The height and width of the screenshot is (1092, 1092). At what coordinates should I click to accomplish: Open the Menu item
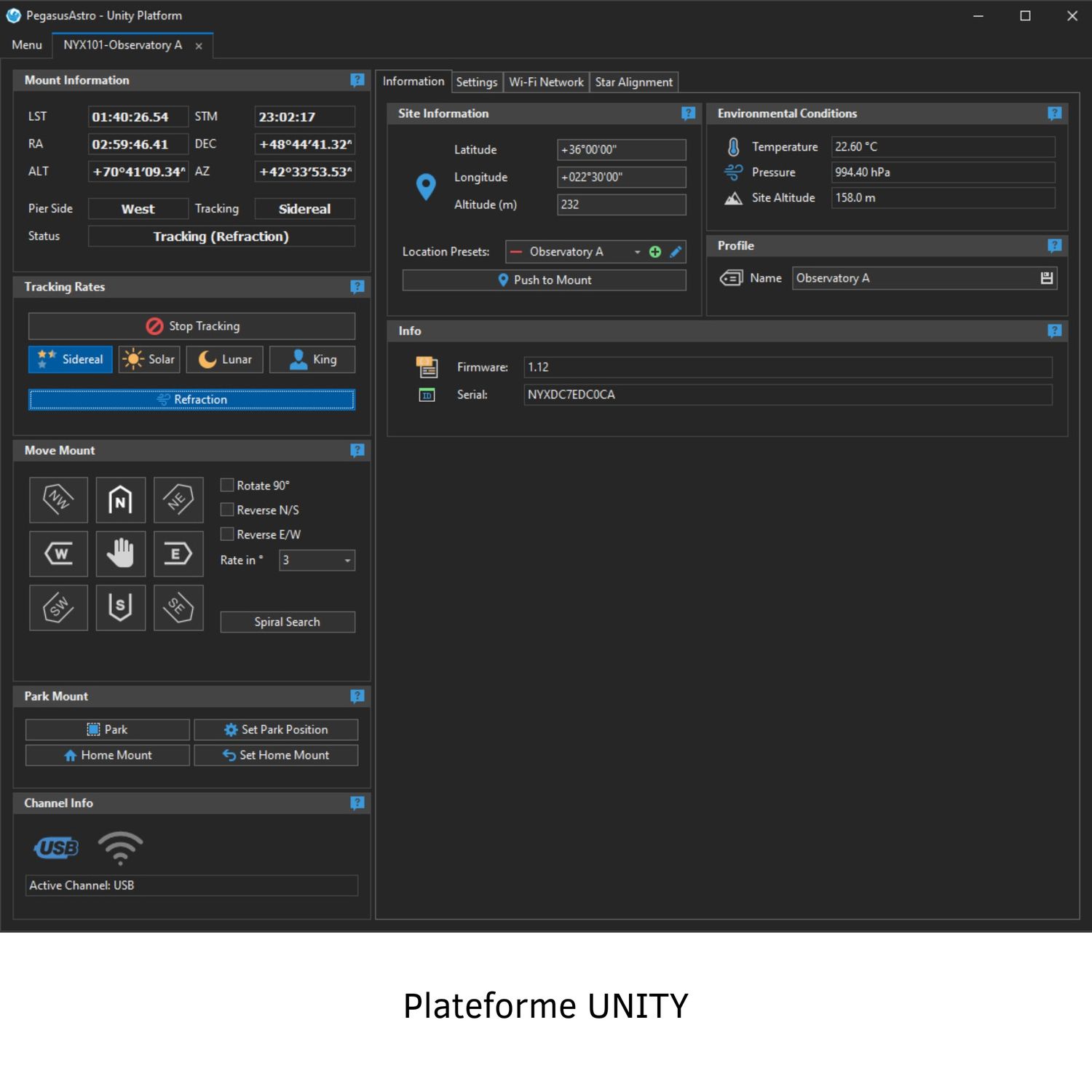click(x=27, y=45)
